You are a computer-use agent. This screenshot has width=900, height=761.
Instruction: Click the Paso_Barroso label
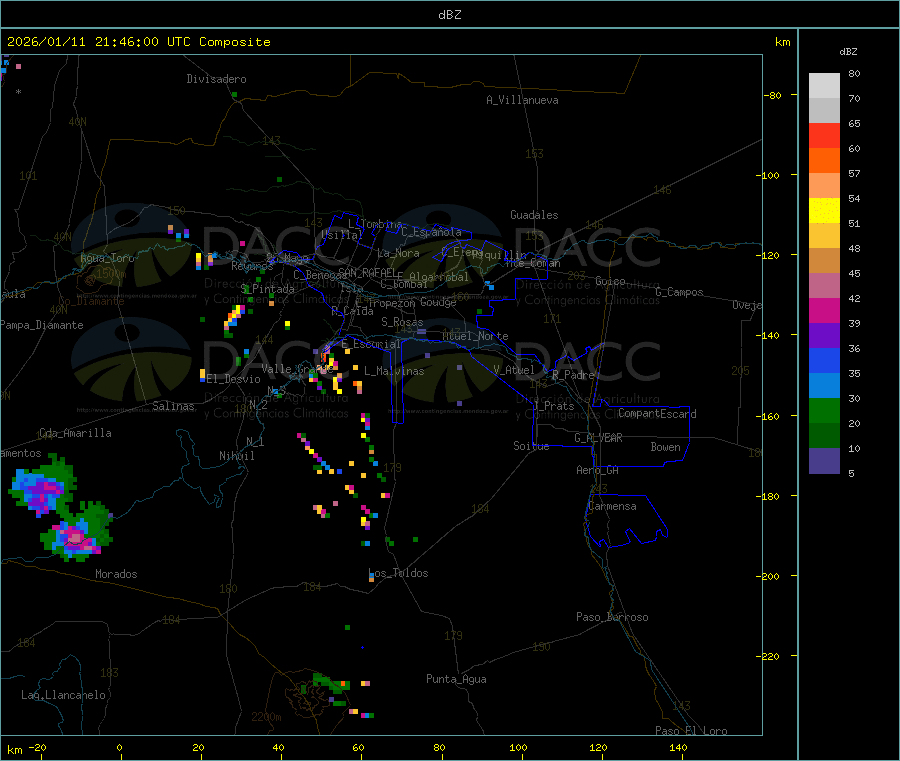pos(612,617)
